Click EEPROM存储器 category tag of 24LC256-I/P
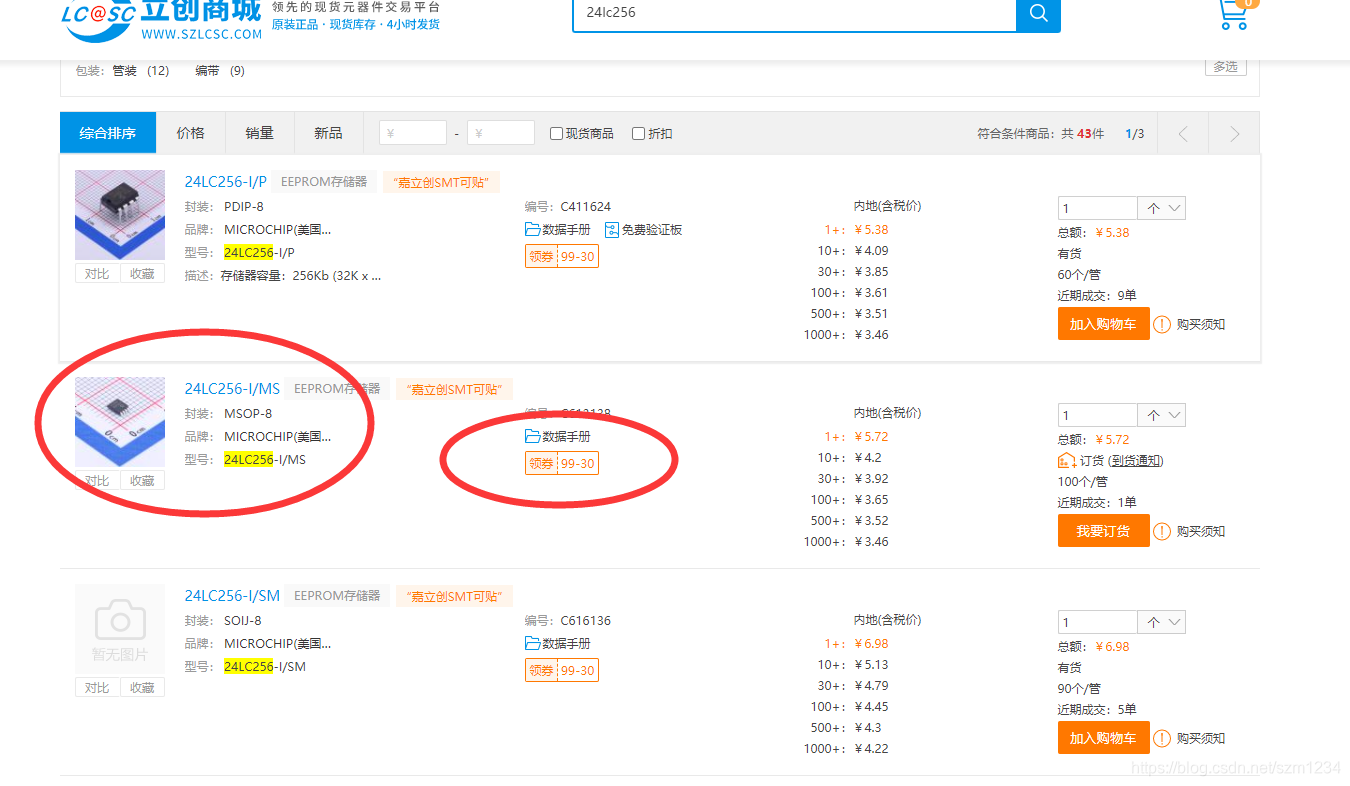 tap(324, 182)
